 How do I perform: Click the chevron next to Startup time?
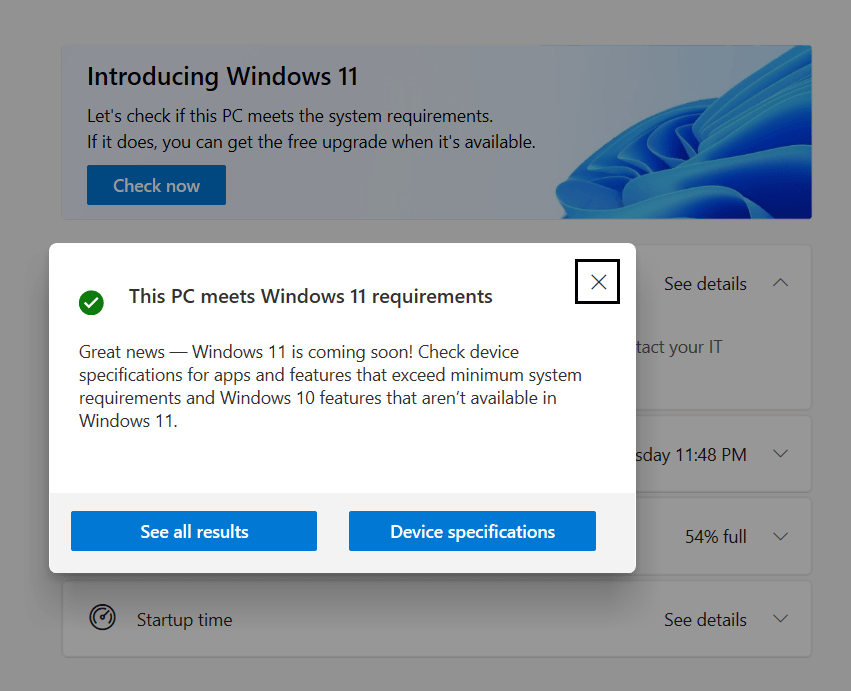tap(780, 618)
